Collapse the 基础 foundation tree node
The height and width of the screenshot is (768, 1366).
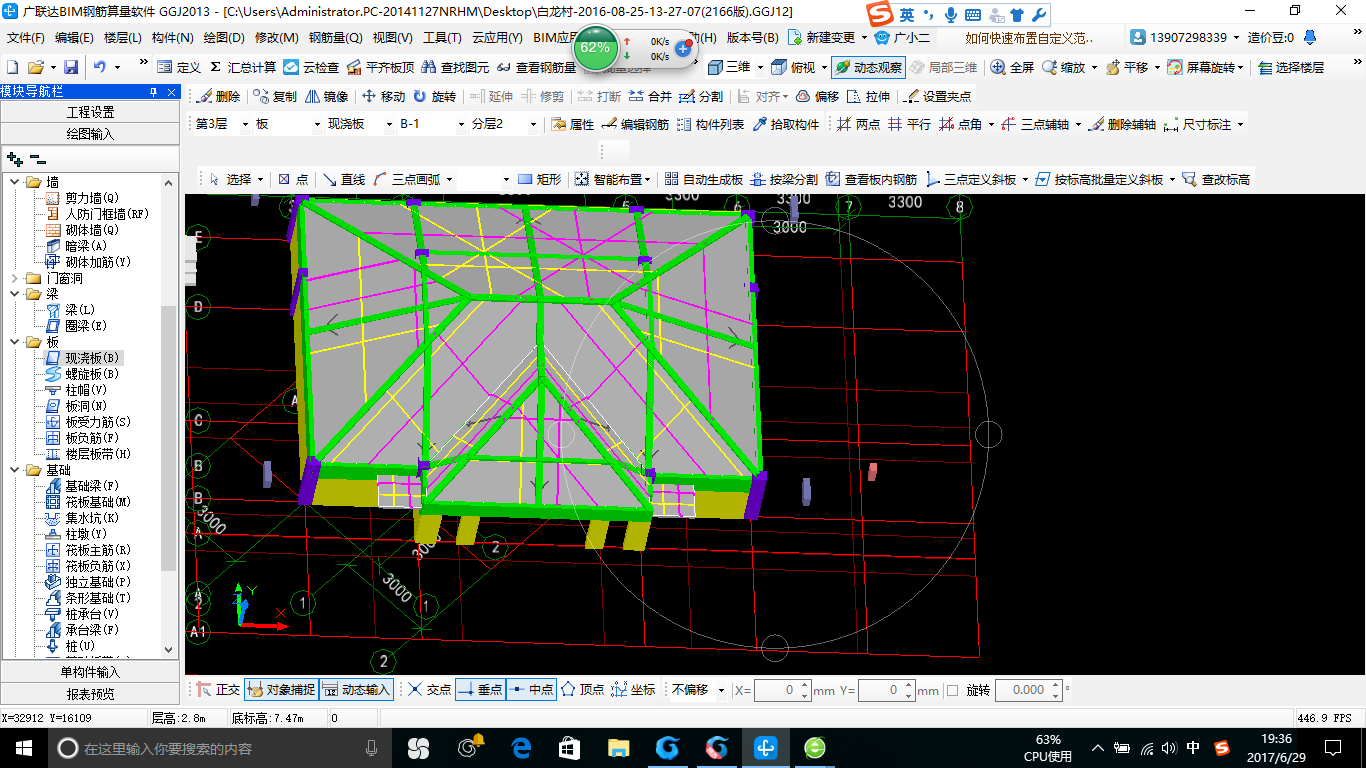15,470
